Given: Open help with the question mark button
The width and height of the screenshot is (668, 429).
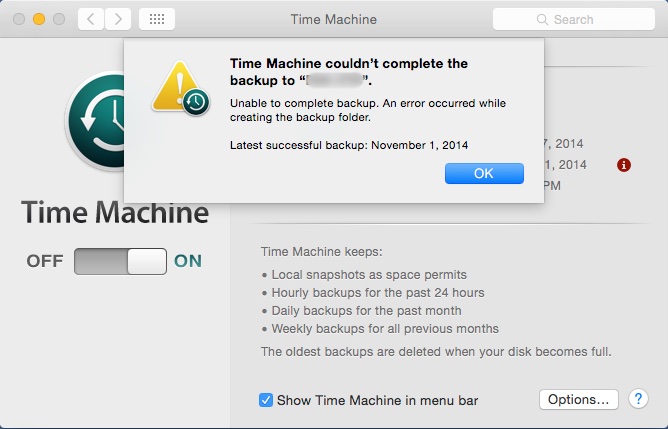Looking at the screenshot, I should coord(638,399).
